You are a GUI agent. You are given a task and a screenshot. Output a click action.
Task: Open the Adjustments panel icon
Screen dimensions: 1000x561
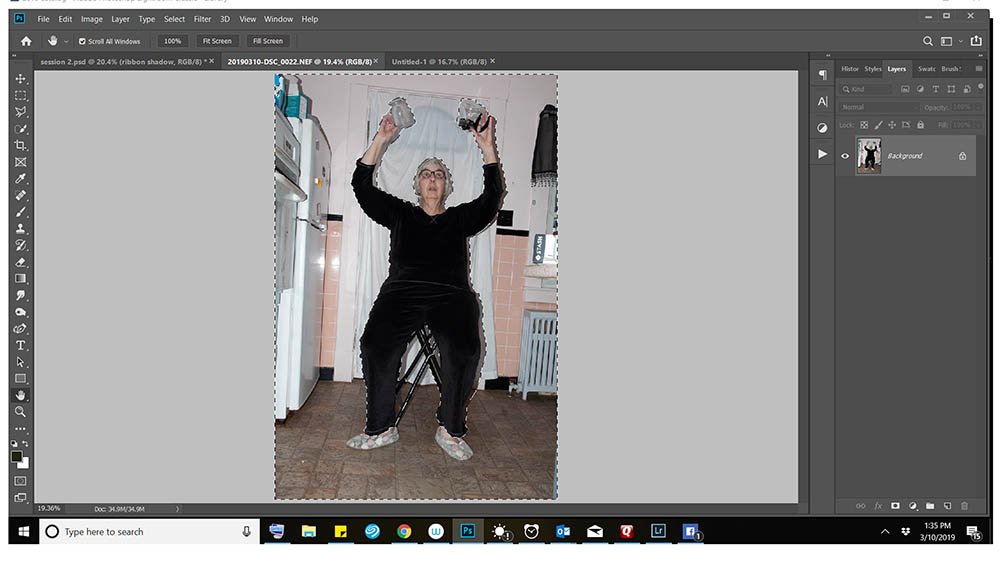coord(823,128)
